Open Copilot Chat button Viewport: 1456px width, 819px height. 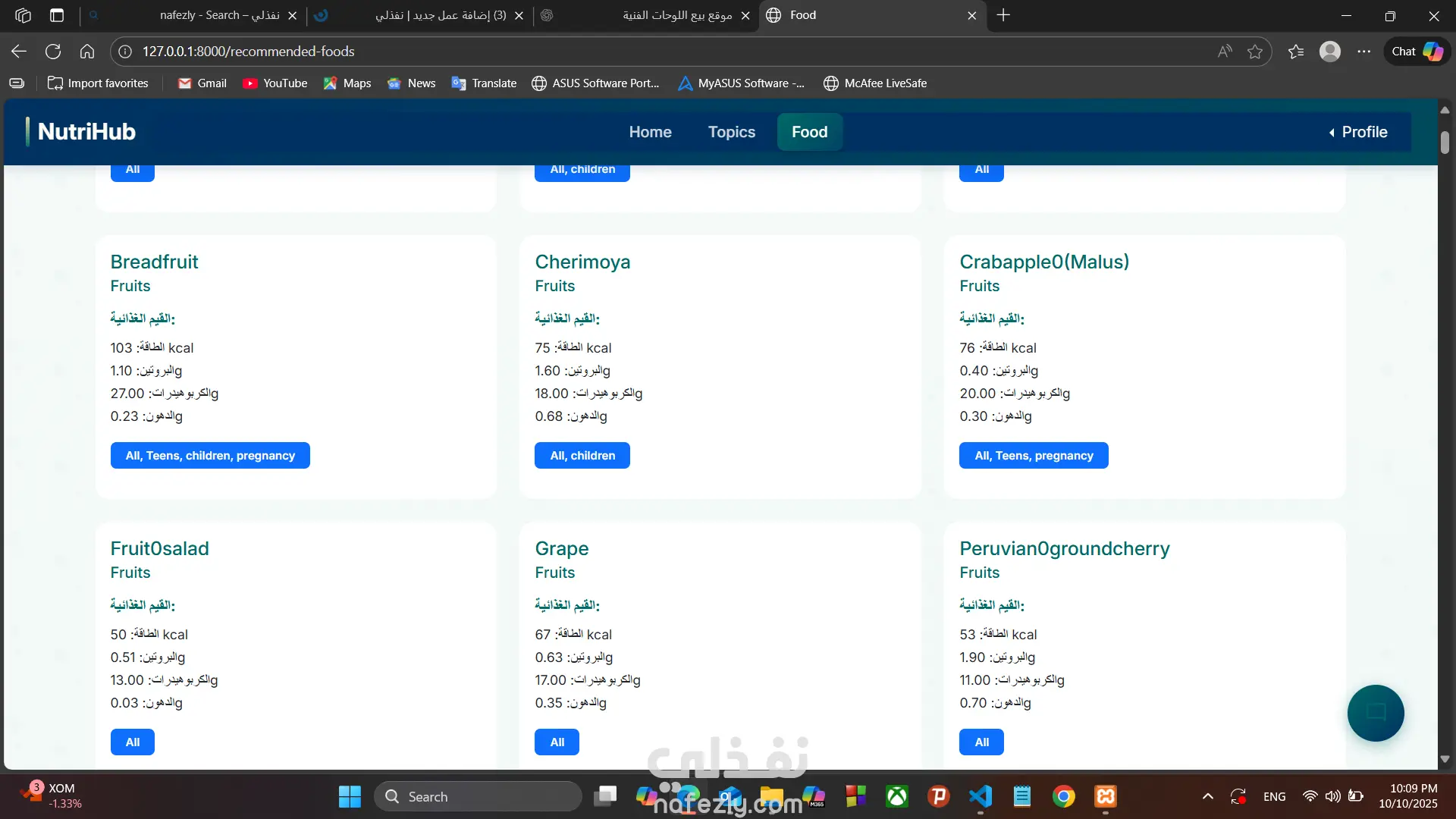(x=1417, y=52)
